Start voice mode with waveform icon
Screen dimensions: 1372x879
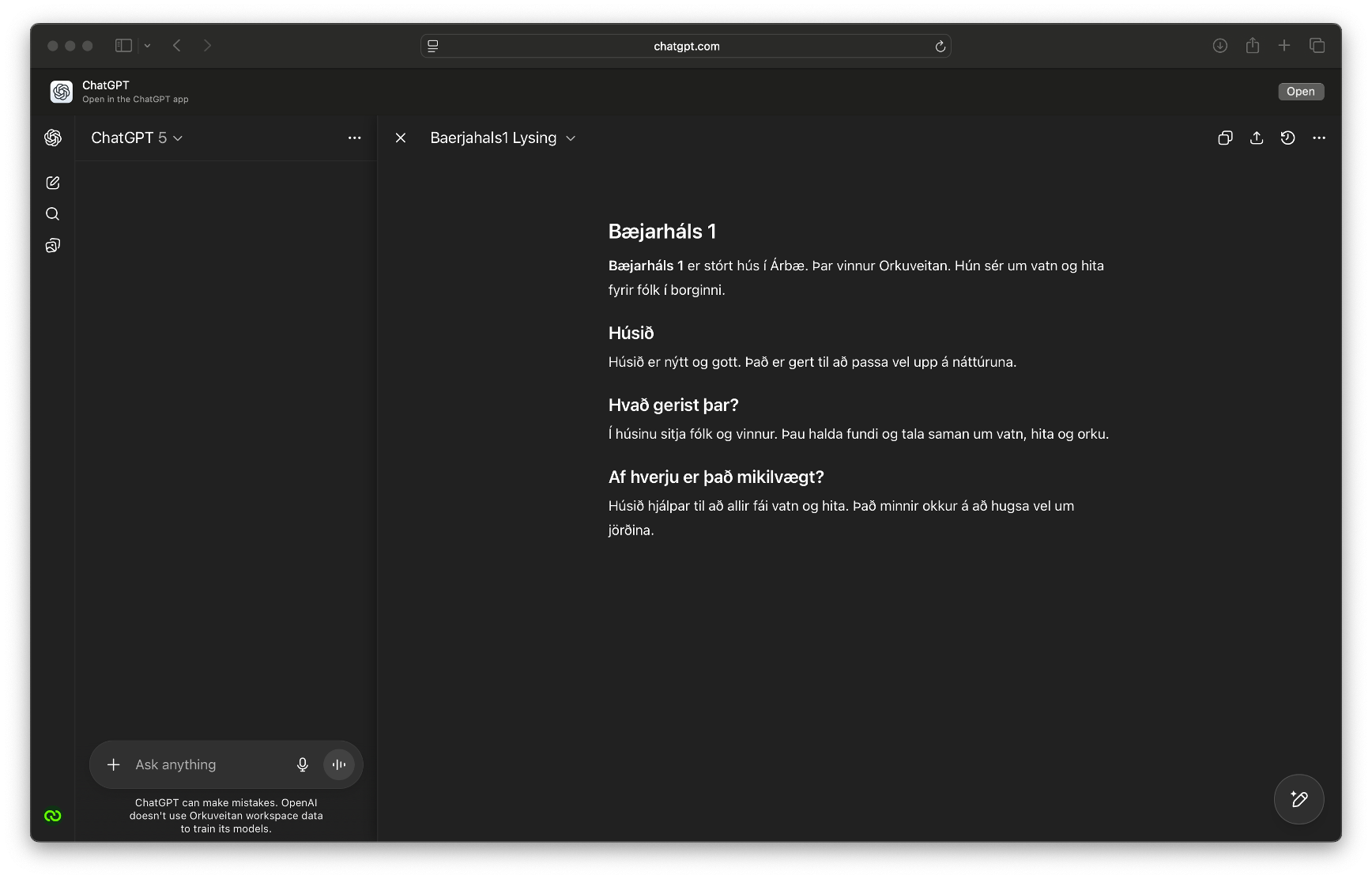coord(339,764)
